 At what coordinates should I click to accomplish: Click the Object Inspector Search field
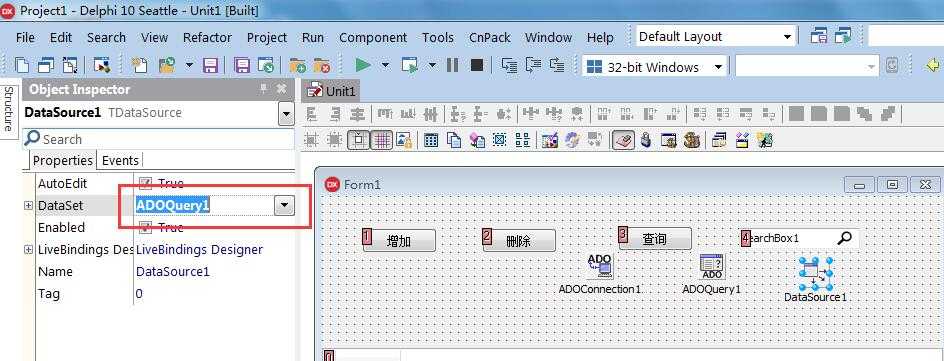(x=159, y=139)
